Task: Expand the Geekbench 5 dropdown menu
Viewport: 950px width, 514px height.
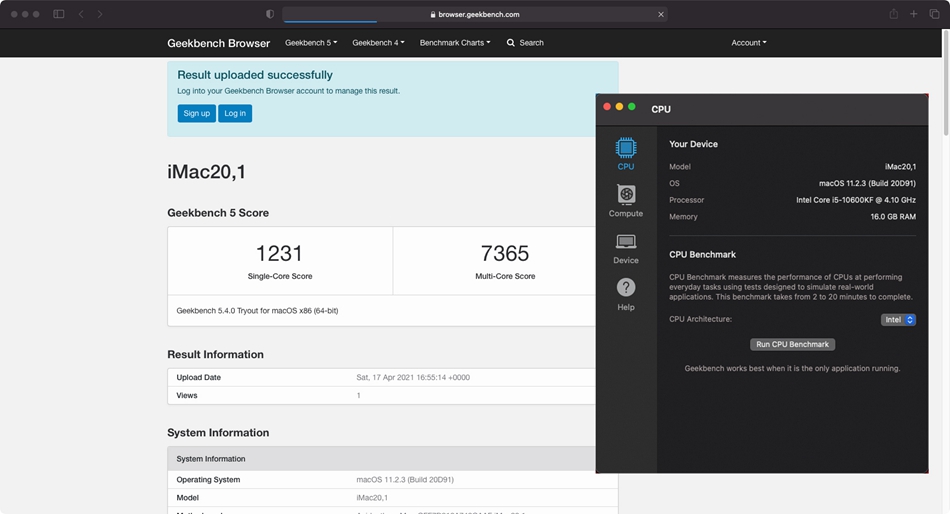Action: click(311, 43)
